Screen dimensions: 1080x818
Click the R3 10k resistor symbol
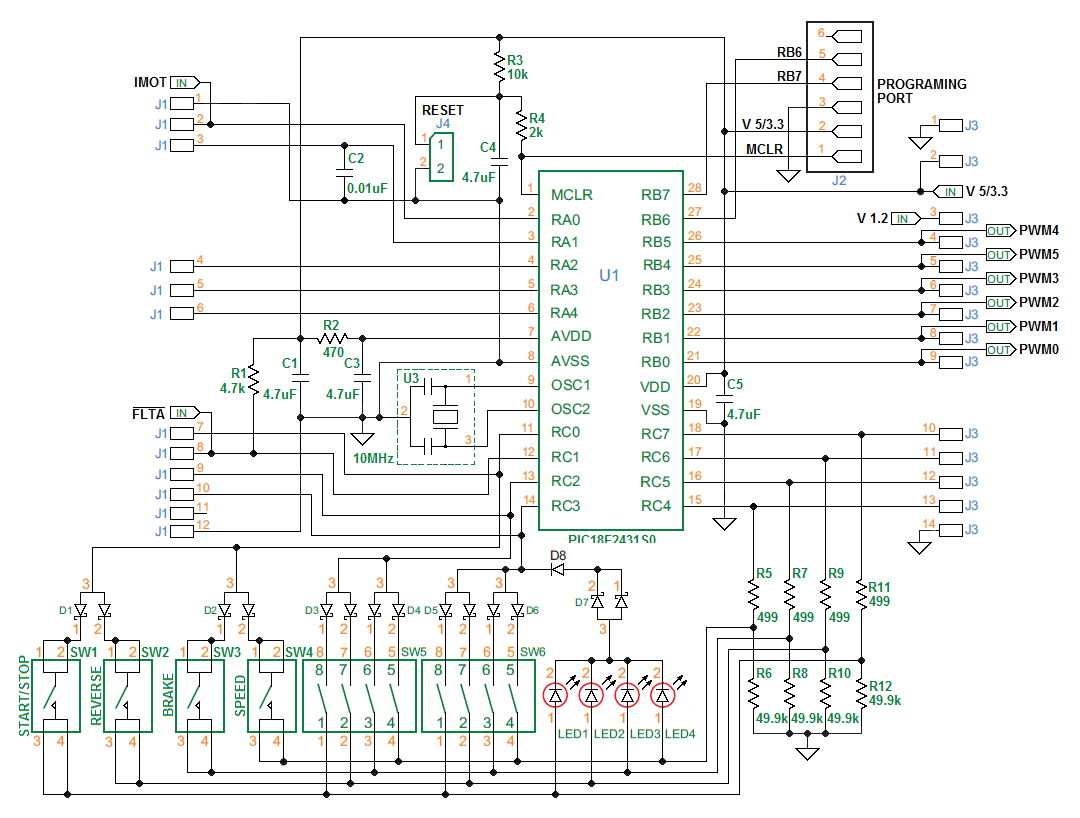coord(498,68)
